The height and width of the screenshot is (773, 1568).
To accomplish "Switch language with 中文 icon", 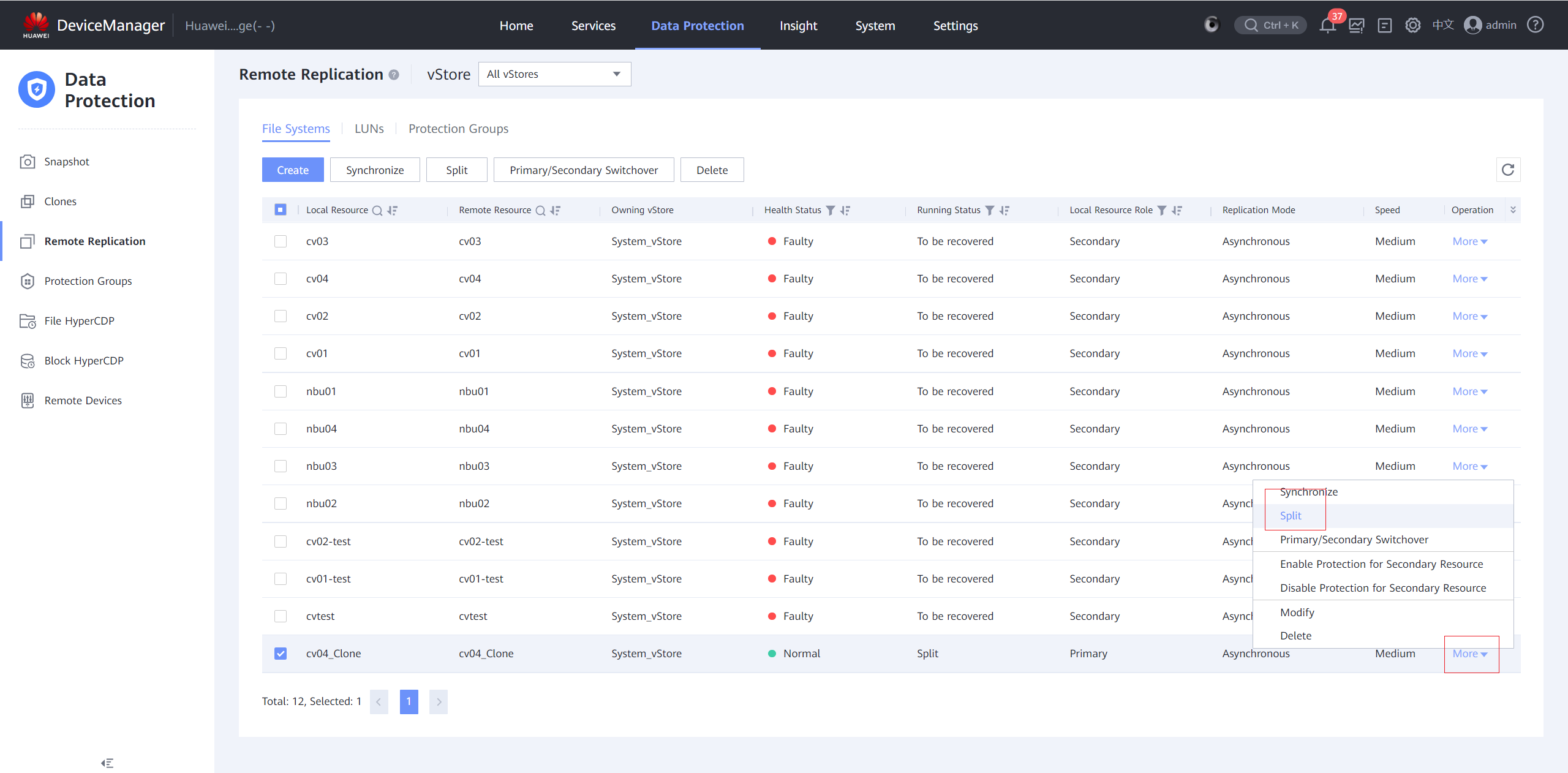I will pos(1442,25).
